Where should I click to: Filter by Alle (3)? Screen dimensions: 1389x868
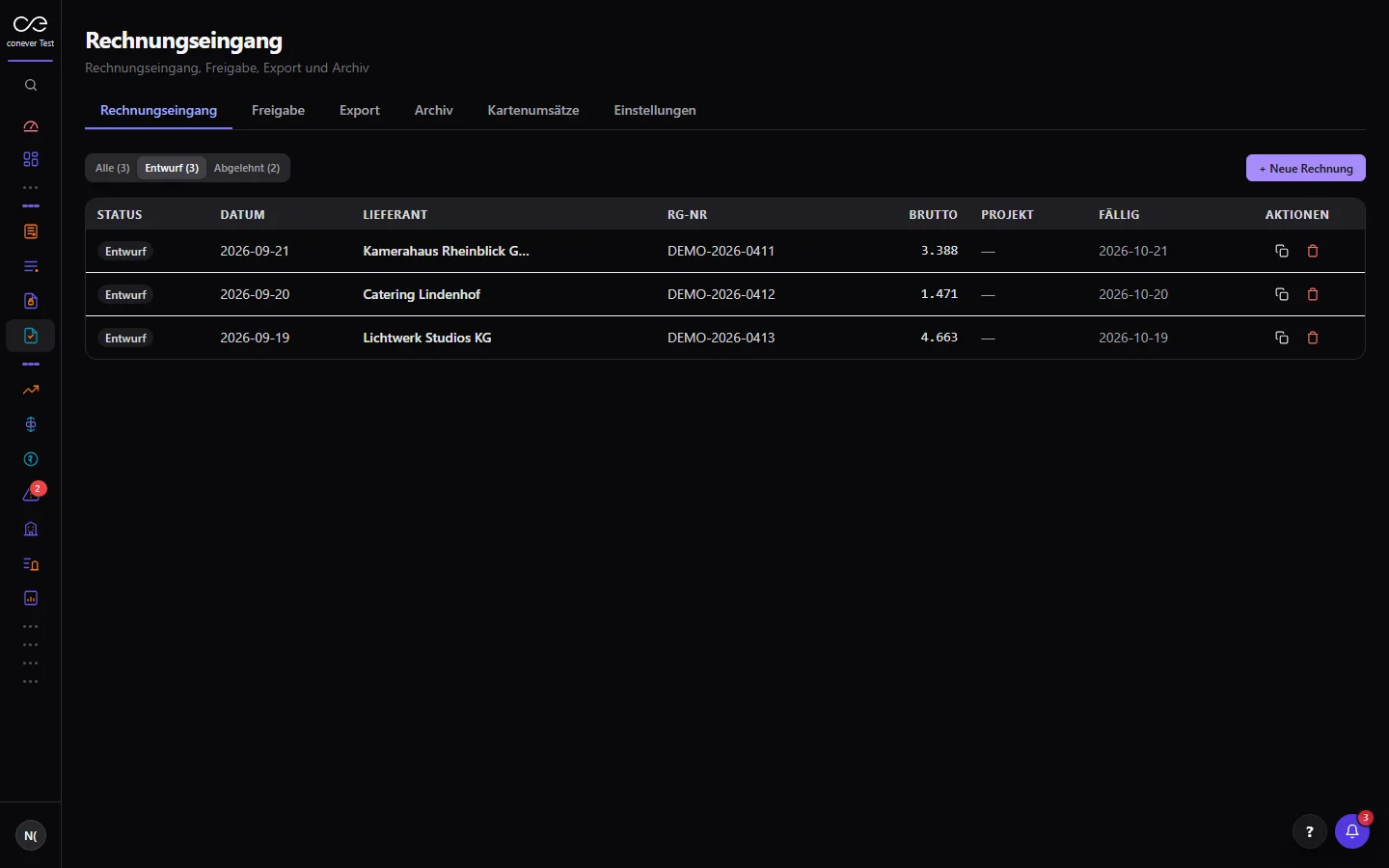tap(112, 168)
